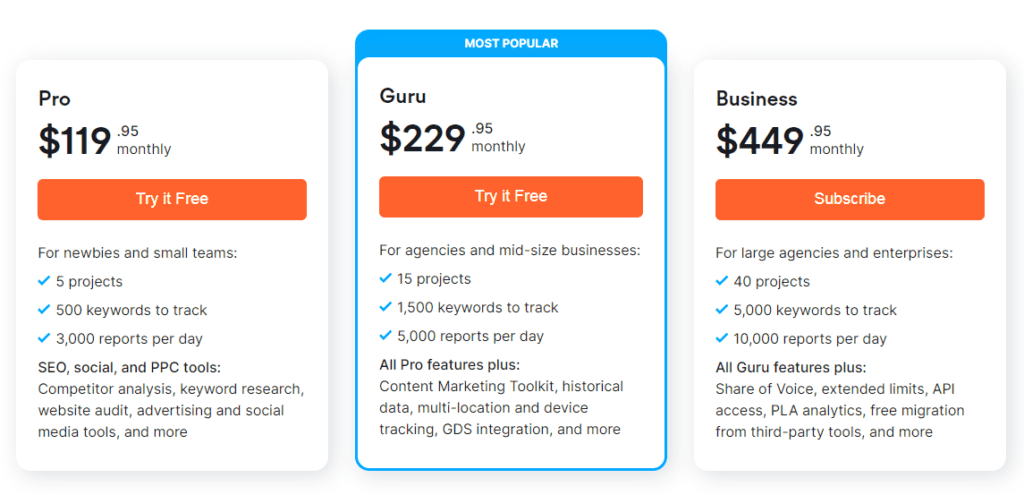
Task: Click the Guru plan title
Action: point(403,97)
